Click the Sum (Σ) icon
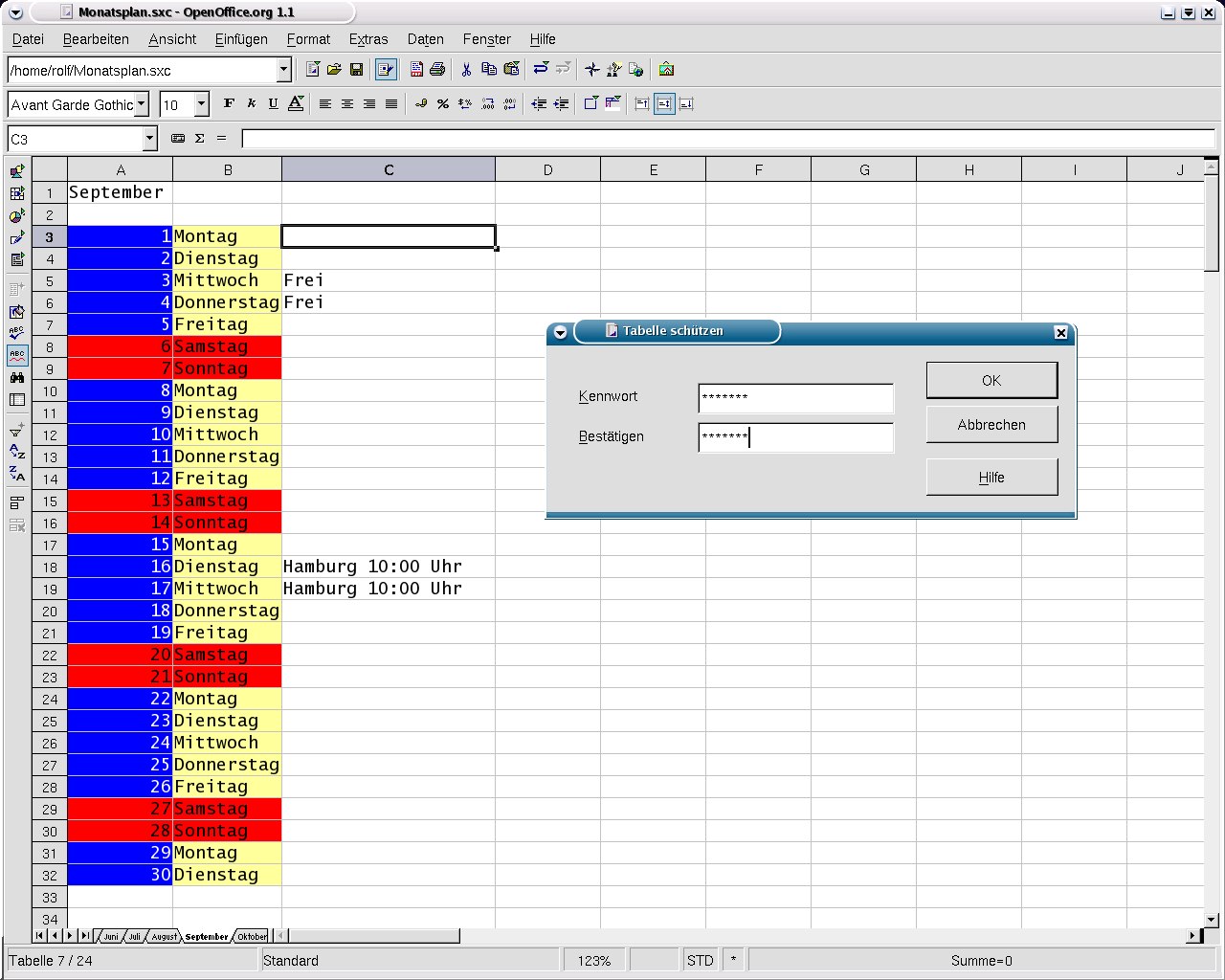 pos(199,139)
